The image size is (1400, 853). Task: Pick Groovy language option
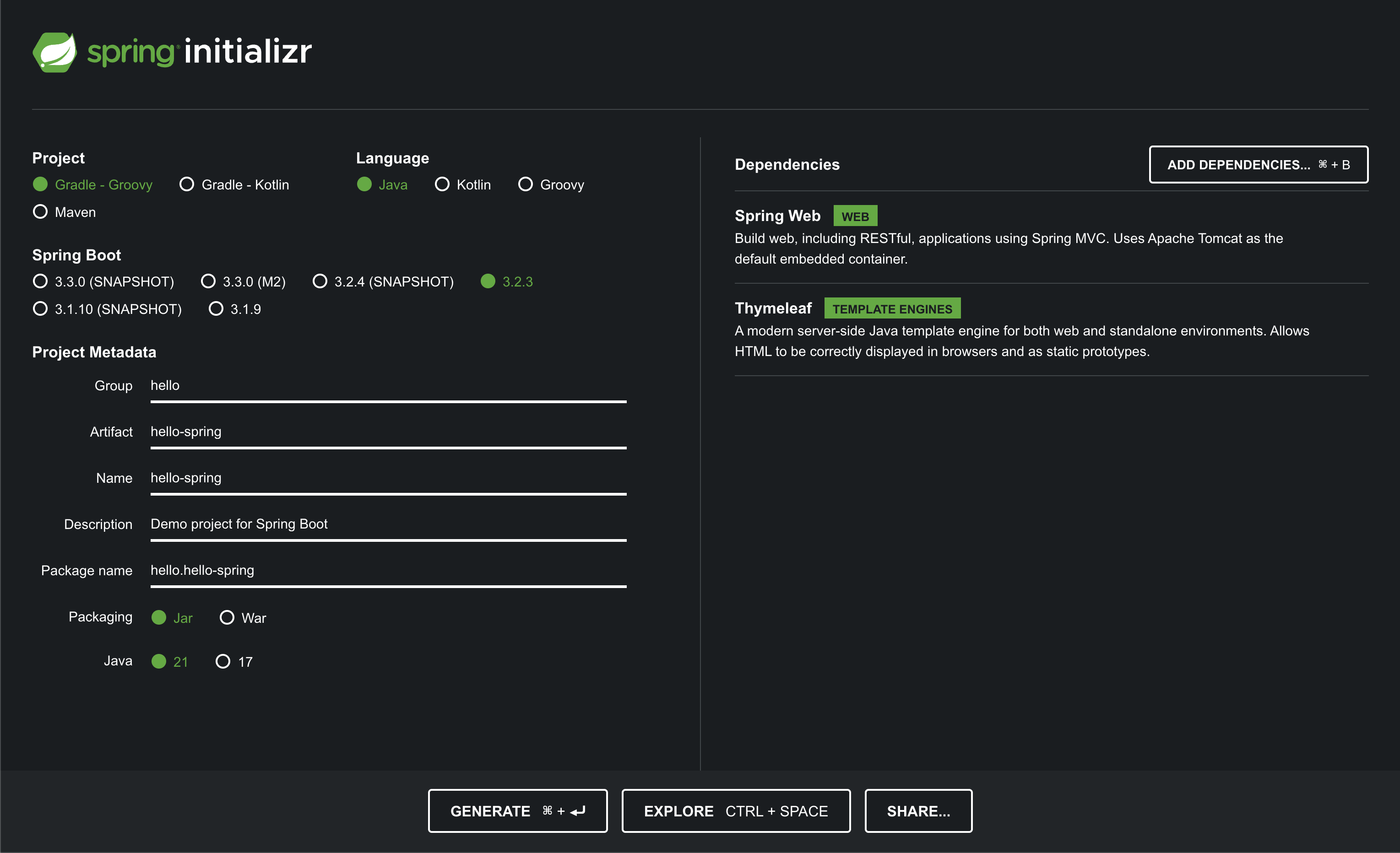(526, 184)
